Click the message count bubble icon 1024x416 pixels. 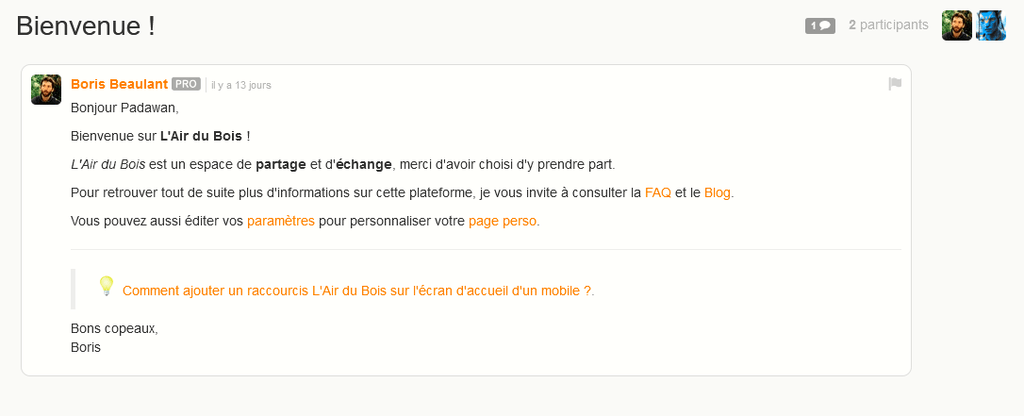820,25
